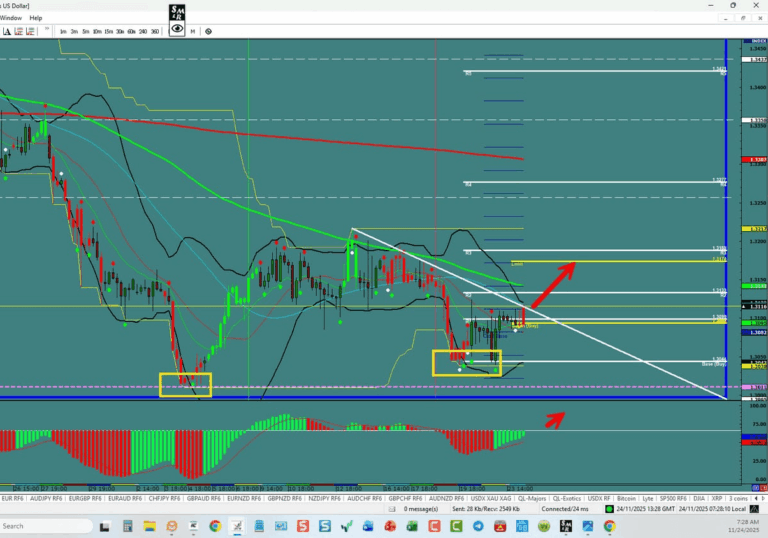768x538 pixels.
Task: Open the SM&R app icon on taskbar
Action: tap(566, 527)
